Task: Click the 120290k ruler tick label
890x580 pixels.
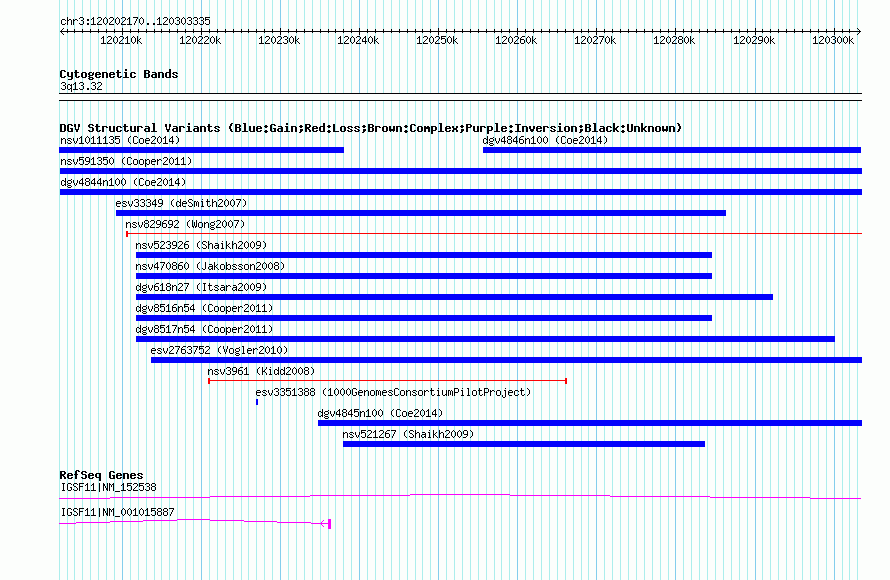Action: (x=753, y=40)
